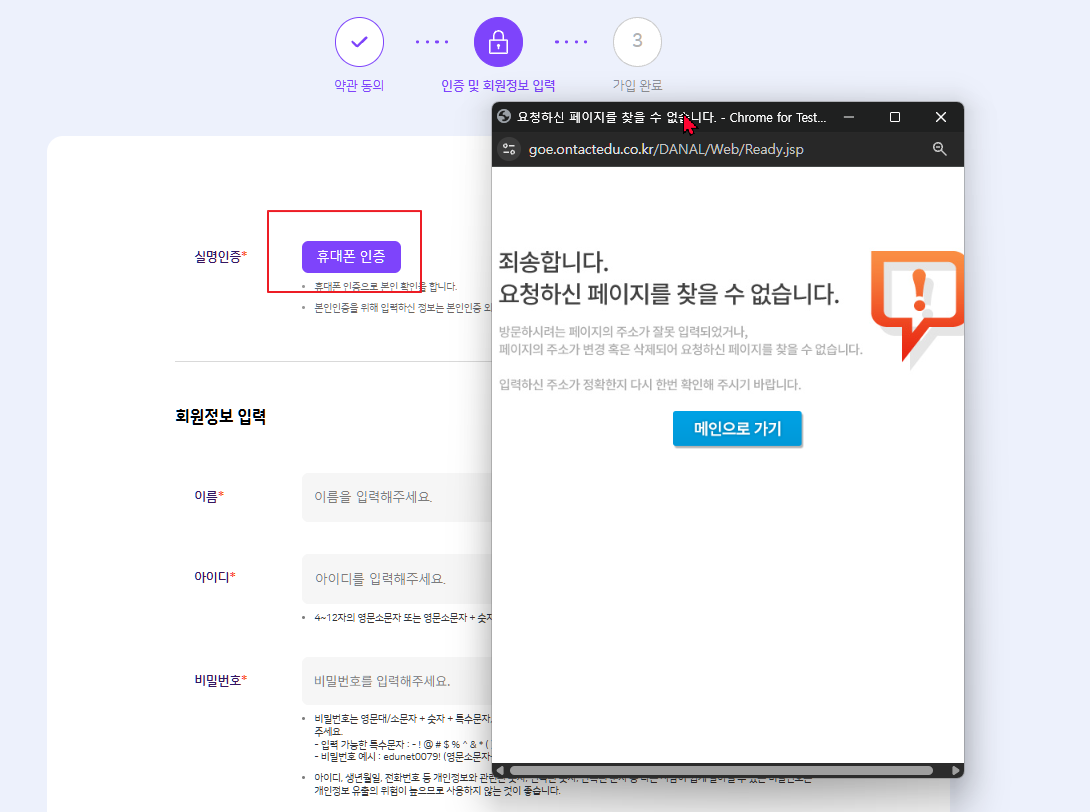Click the orange exclamation warning icon

pos(917,300)
